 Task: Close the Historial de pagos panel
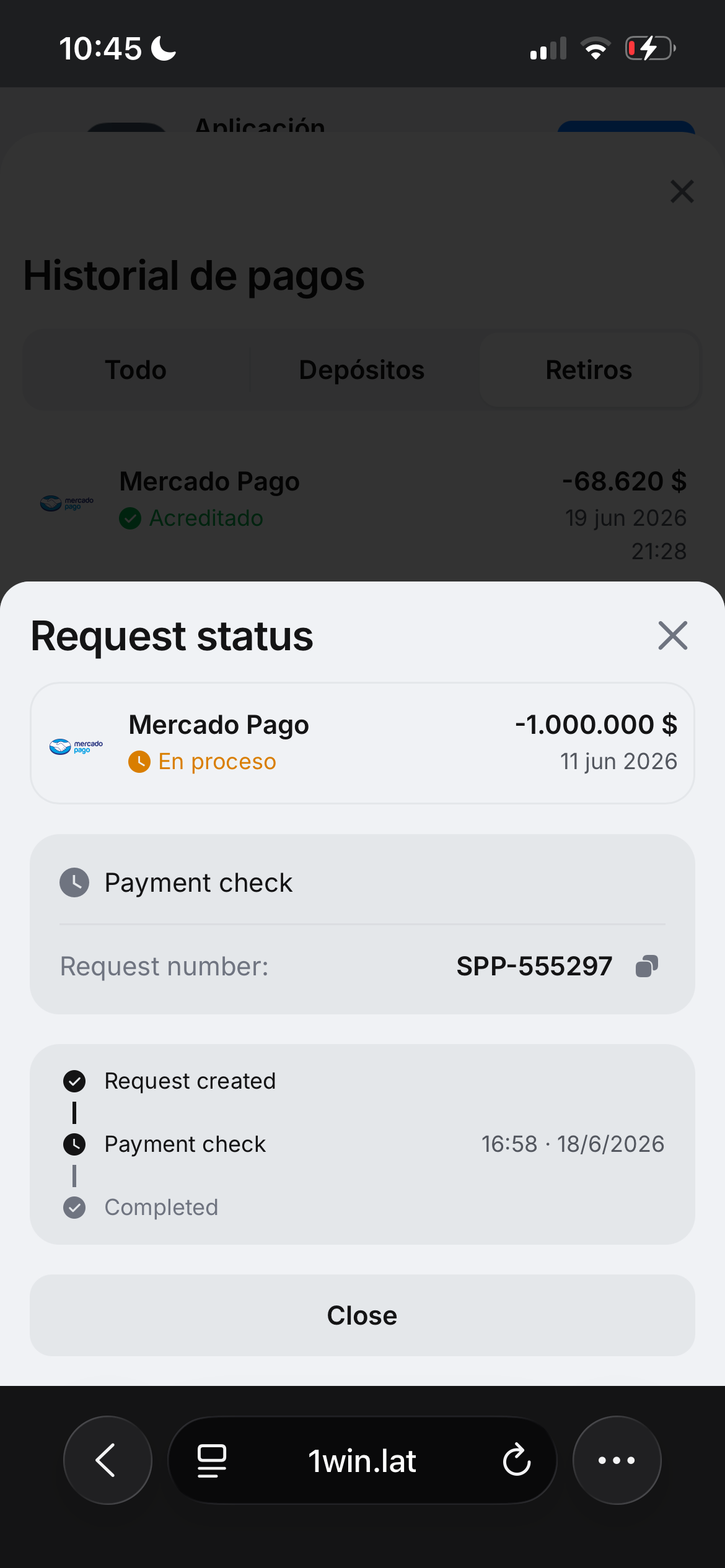click(x=682, y=191)
